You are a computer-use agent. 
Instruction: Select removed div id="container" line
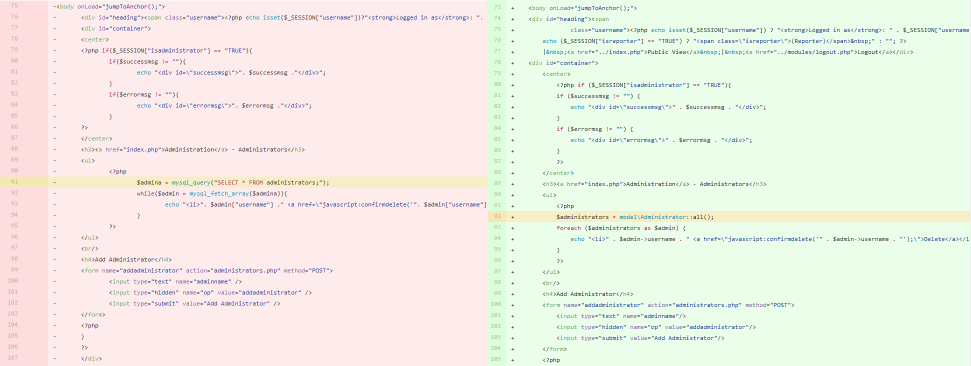tap(116, 28)
